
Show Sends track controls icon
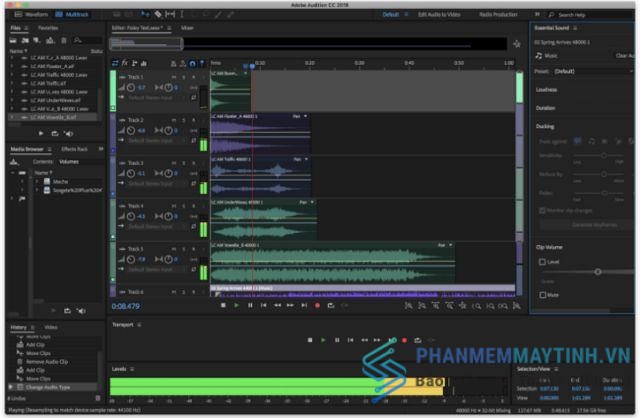pyautogui.click(x=134, y=63)
